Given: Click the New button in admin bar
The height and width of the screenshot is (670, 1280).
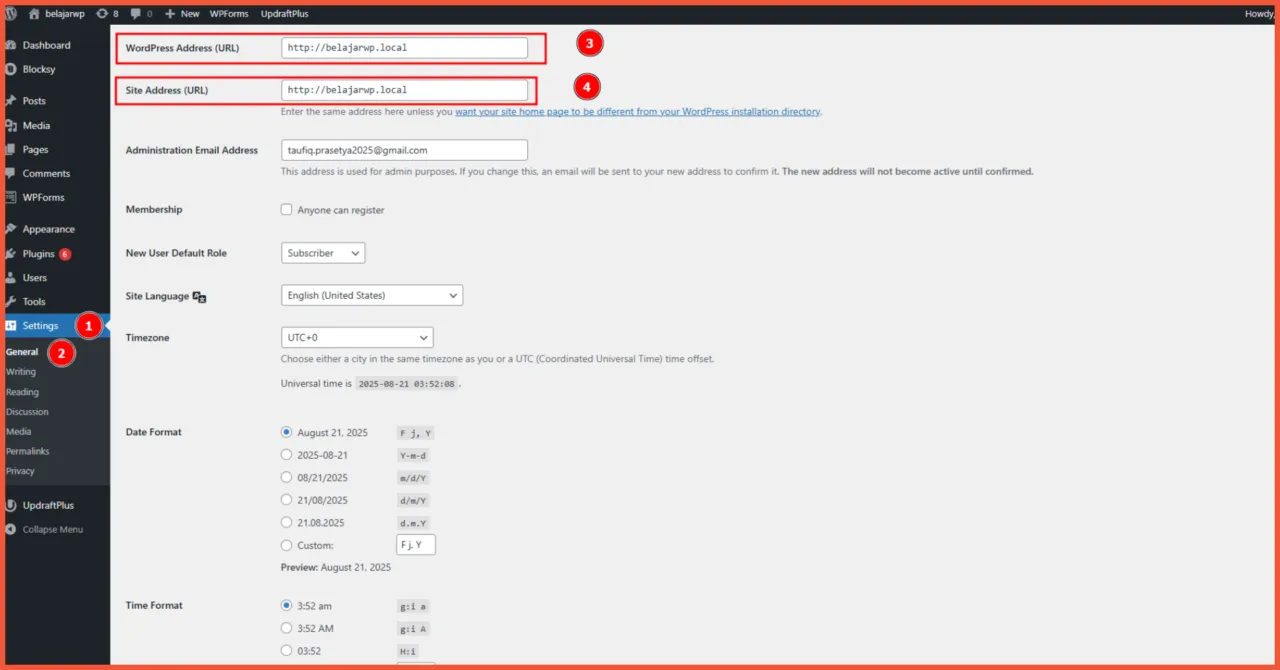Looking at the screenshot, I should 182,14.
